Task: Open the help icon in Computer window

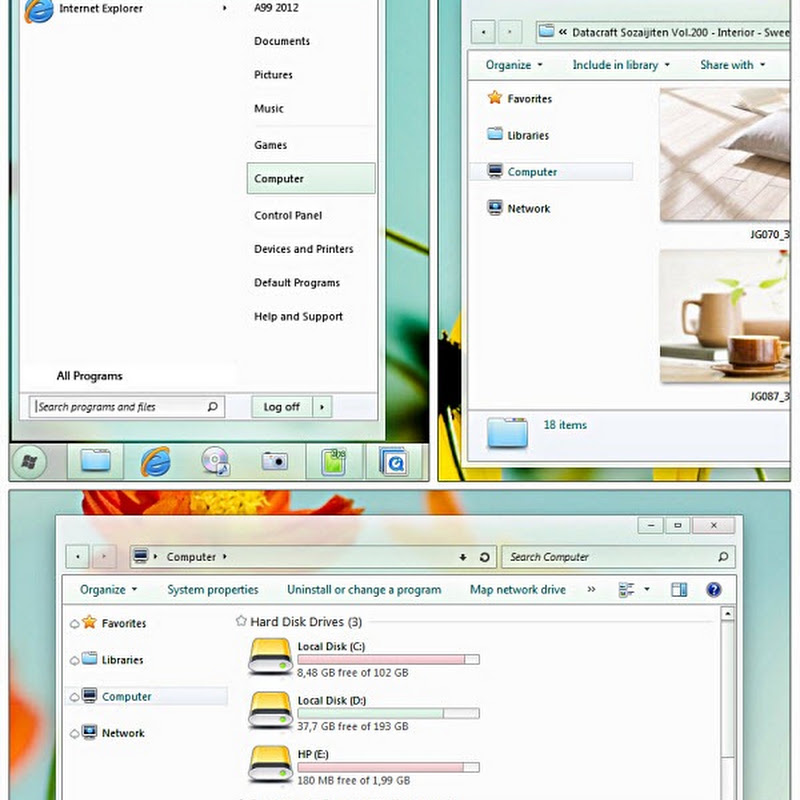Action: pos(714,590)
